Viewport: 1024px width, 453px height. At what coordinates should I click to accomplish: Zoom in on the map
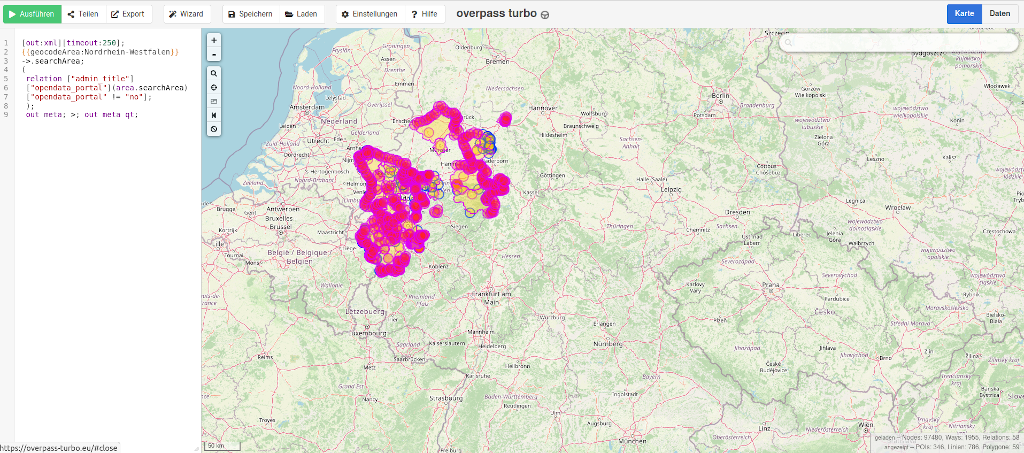[x=214, y=41]
